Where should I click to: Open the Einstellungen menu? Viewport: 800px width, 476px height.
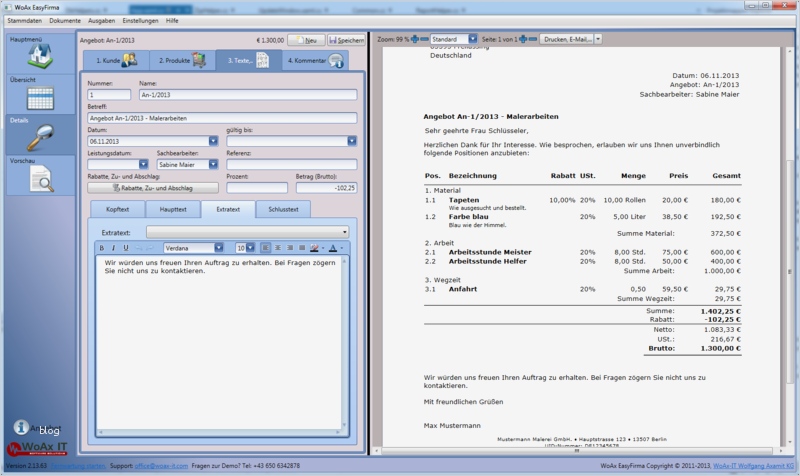(x=140, y=20)
